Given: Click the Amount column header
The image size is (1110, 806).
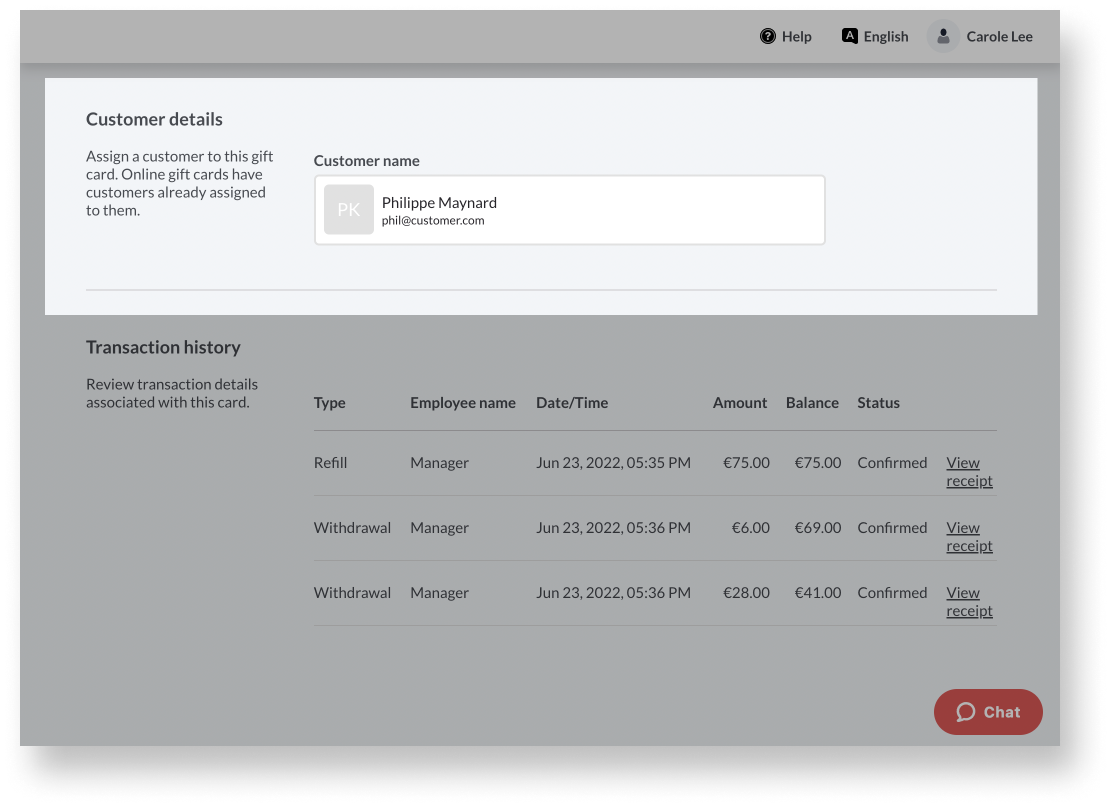Looking at the screenshot, I should click(740, 403).
